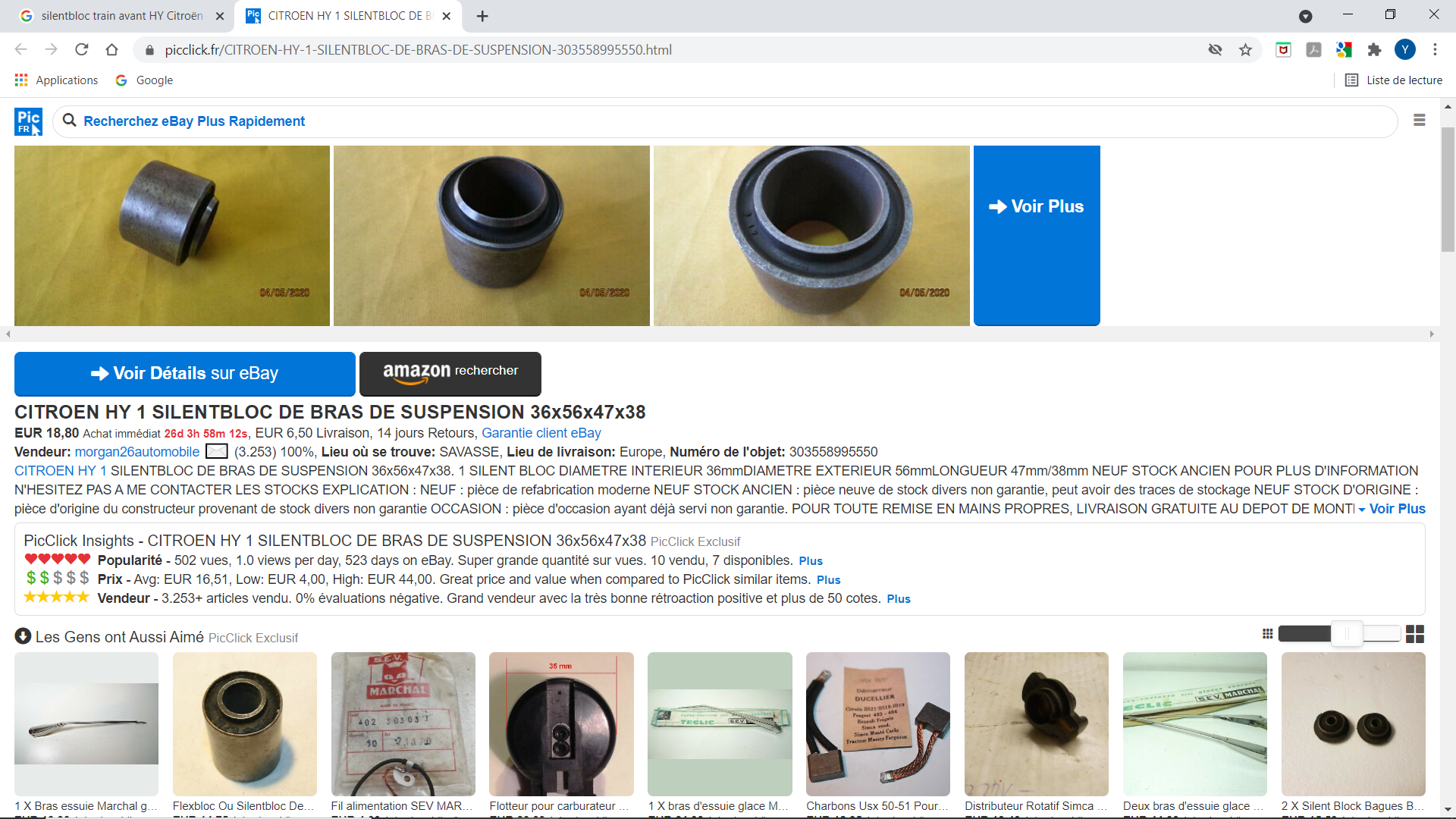
Task: Expand description with Voir Plus arrow link
Action: point(1392,509)
